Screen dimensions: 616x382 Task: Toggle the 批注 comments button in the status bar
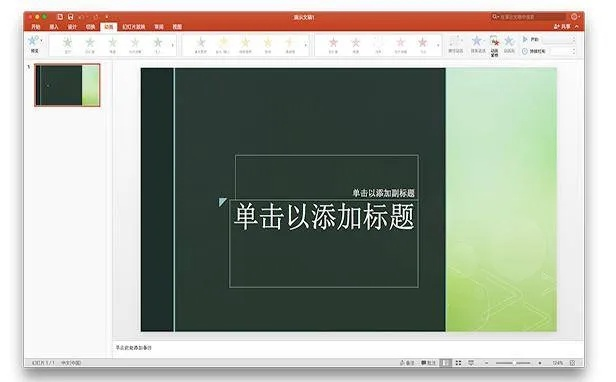click(429, 363)
